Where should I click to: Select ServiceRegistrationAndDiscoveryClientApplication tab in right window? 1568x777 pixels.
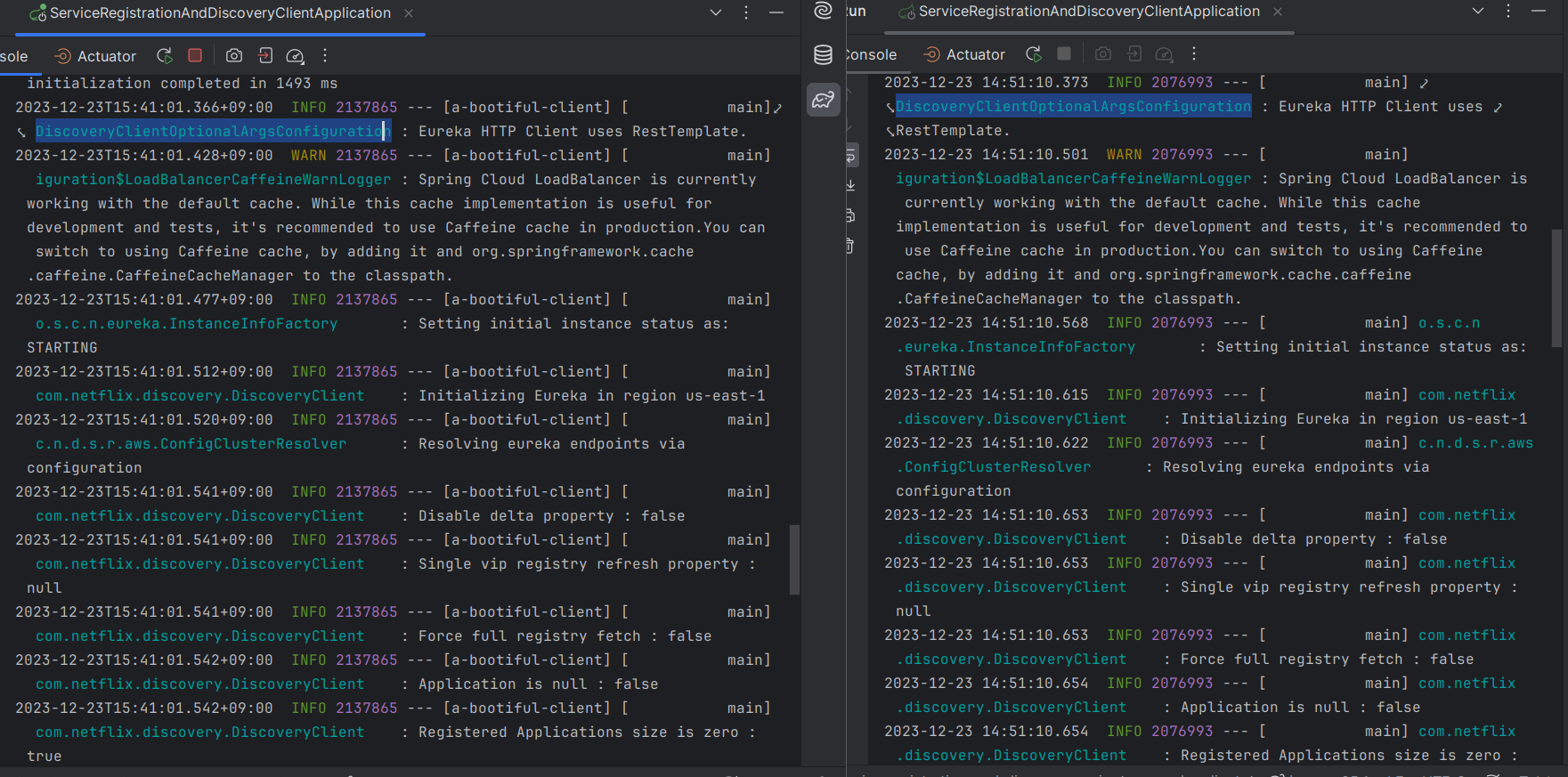[1079, 12]
